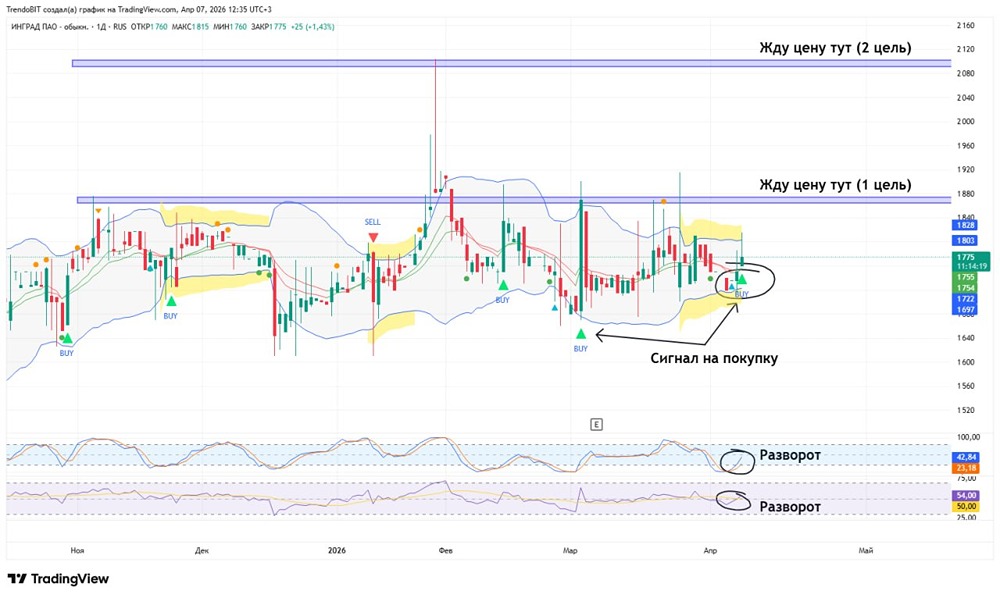Click the orange dot above the 1 цель zone
Image resolution: width=1000 pixels, height=598 pixels.
[x=664, y=201]
